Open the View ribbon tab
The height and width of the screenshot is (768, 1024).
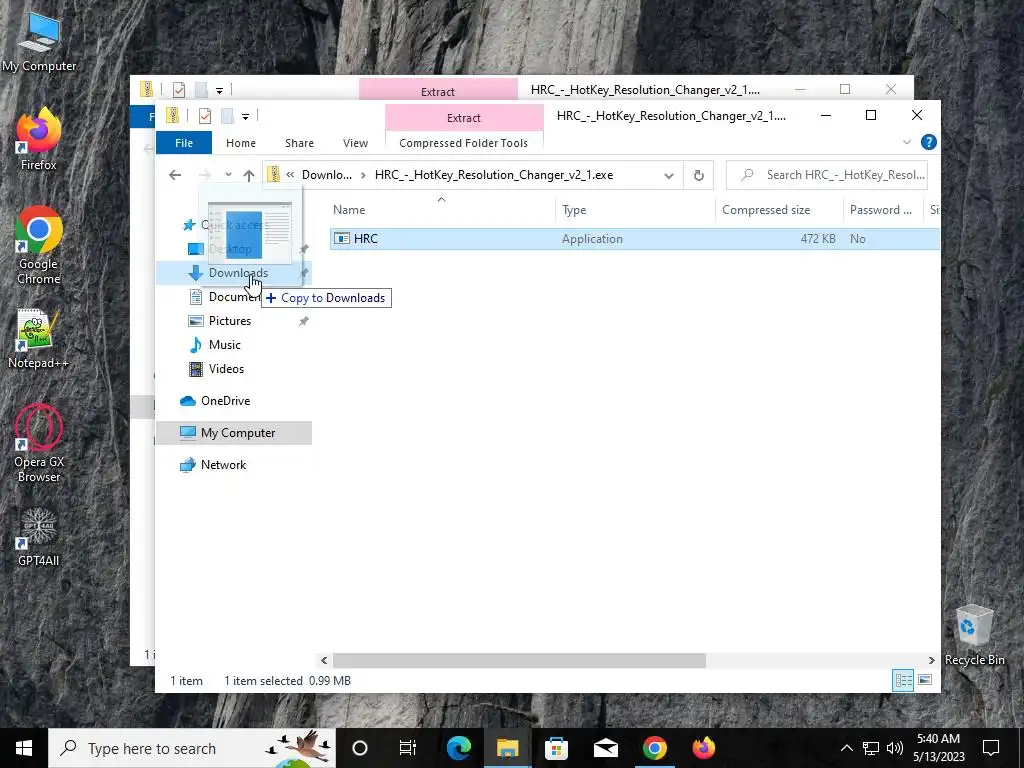coord(355,143)
